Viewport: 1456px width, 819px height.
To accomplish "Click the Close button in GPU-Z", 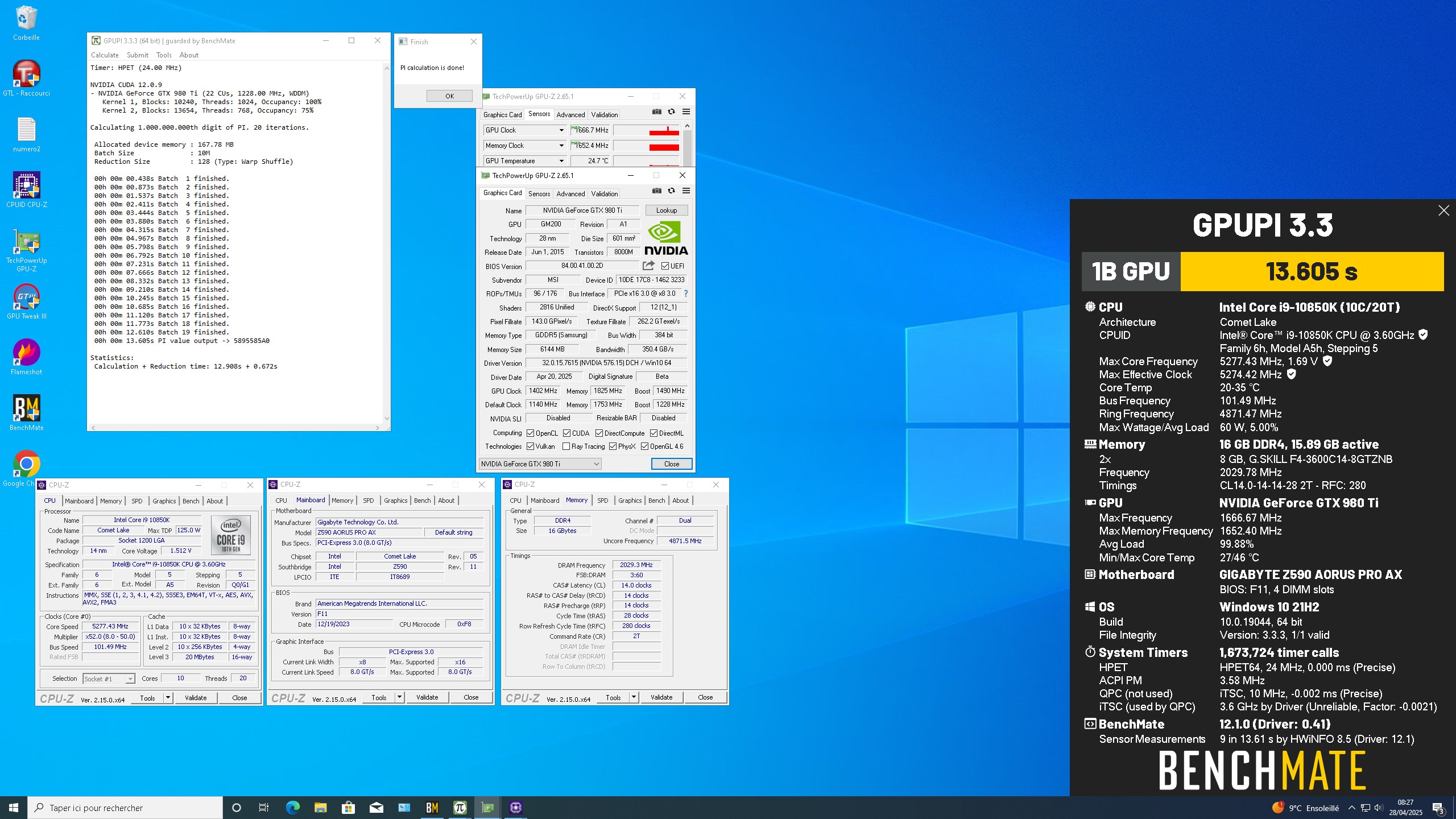I will pos(672,464).
